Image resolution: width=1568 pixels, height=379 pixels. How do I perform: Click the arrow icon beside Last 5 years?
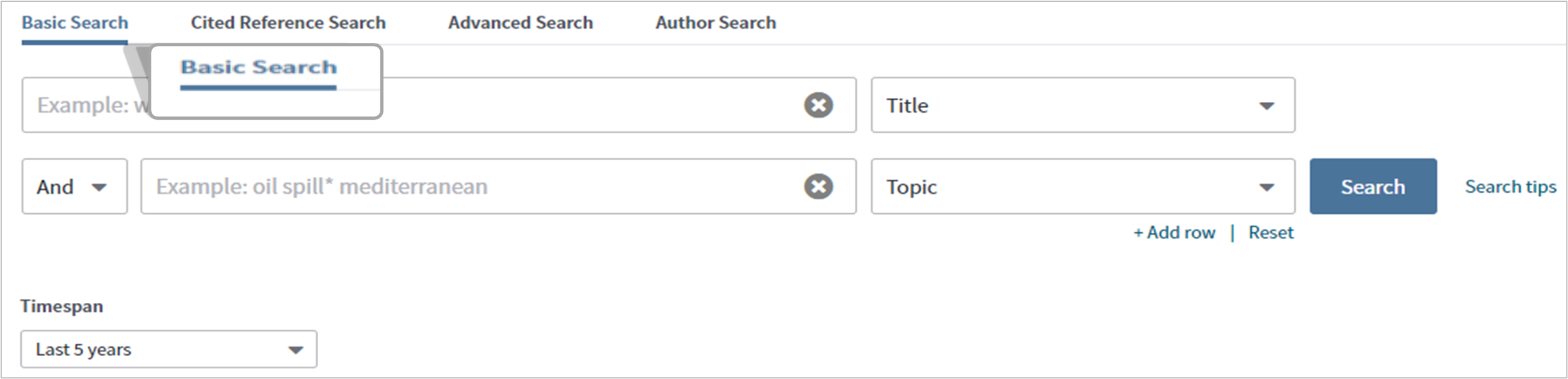(x=295, y=350)
